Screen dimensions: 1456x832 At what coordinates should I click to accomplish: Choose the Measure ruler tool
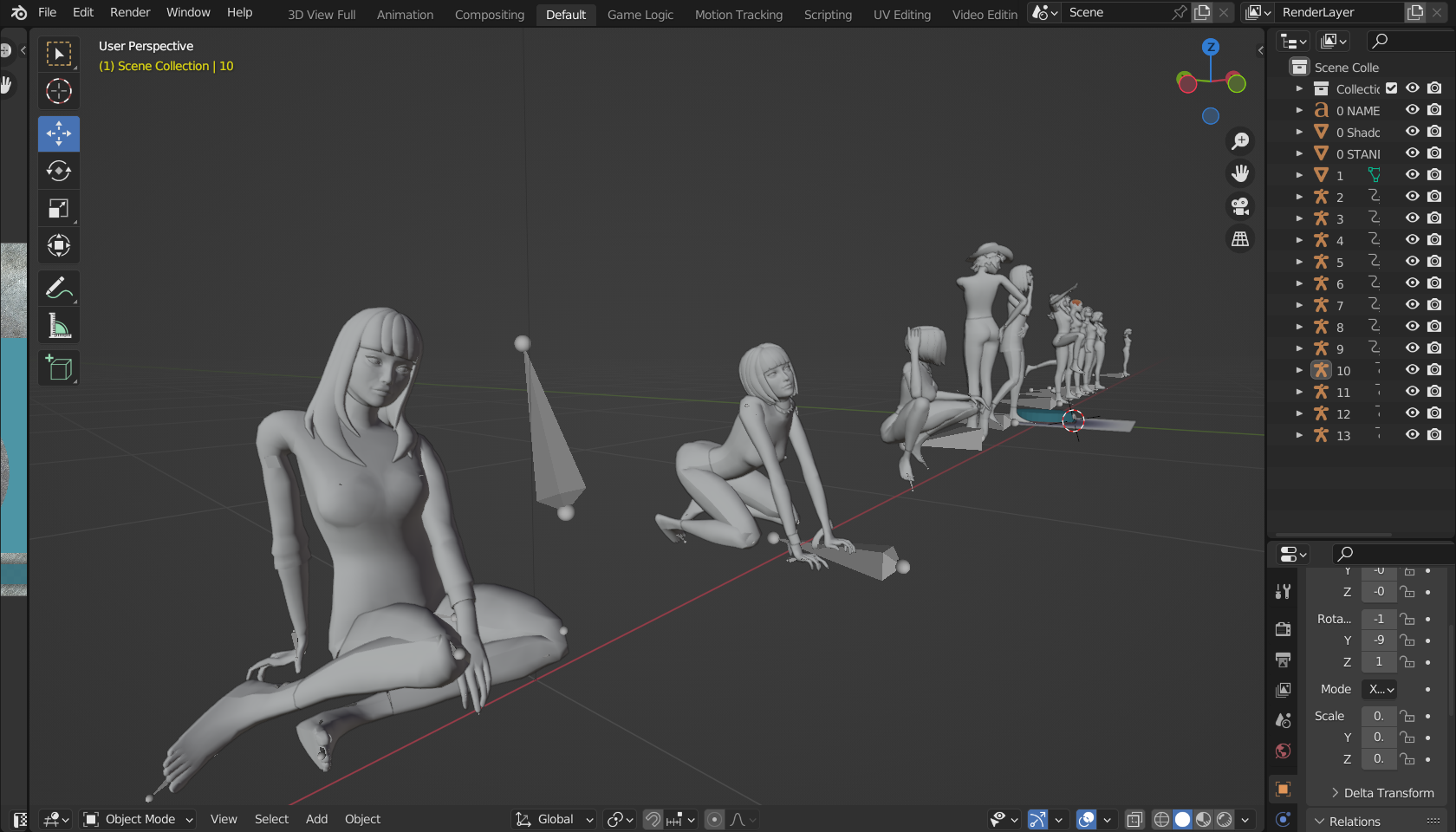pos(59,325)
